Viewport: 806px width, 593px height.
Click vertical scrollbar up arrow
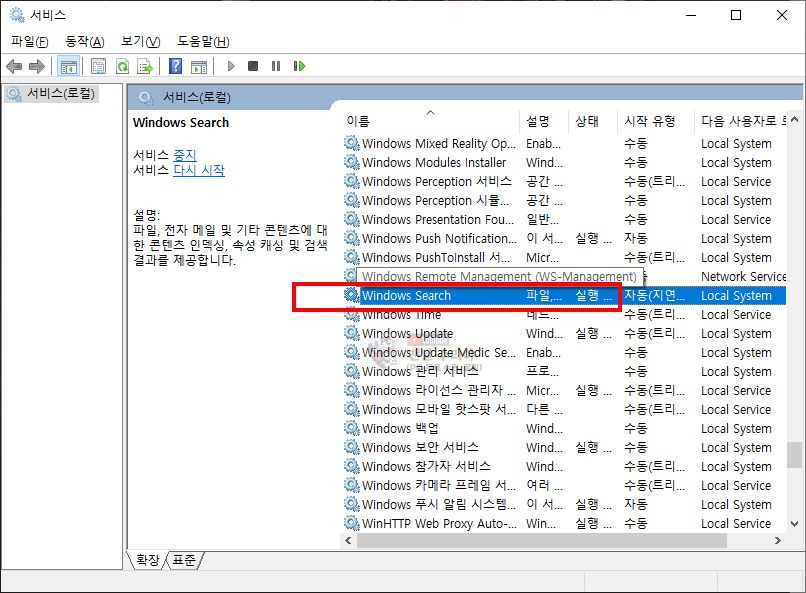795,120
